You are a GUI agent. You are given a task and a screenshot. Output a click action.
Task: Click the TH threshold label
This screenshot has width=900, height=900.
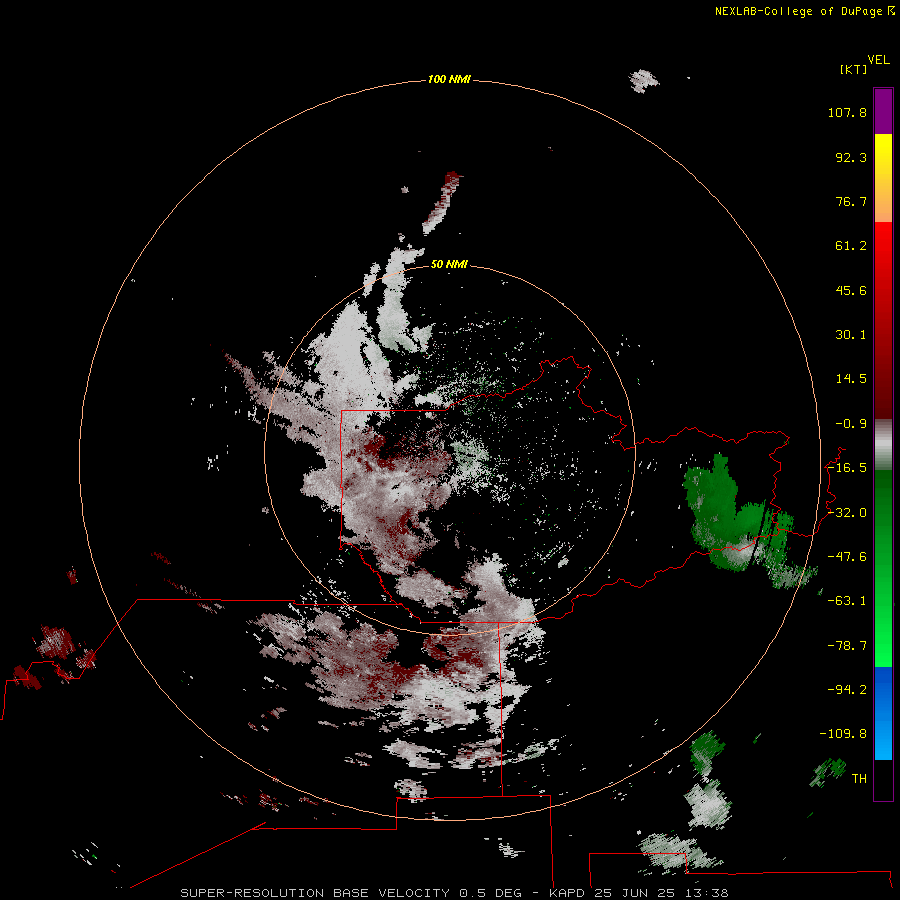click(x=859, y=779)
